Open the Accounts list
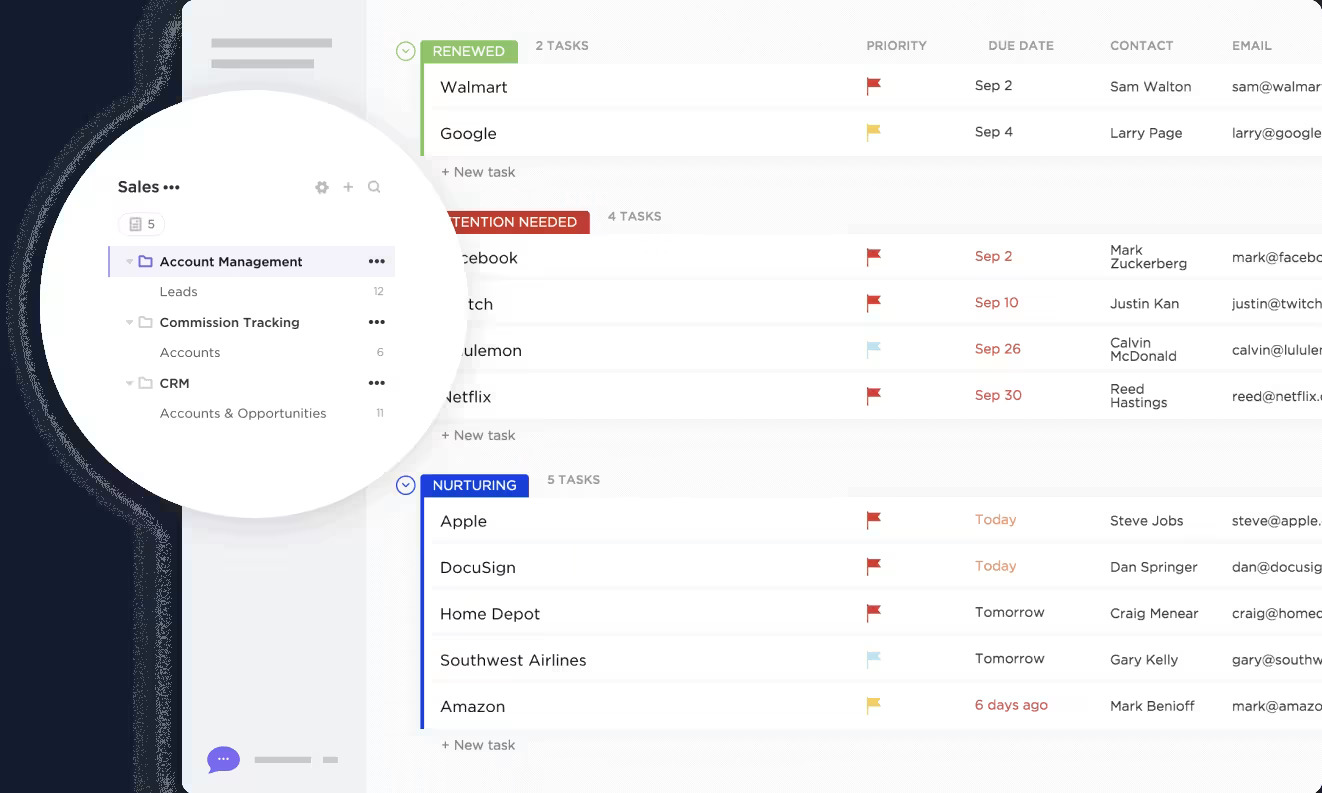 coord(190,353)
